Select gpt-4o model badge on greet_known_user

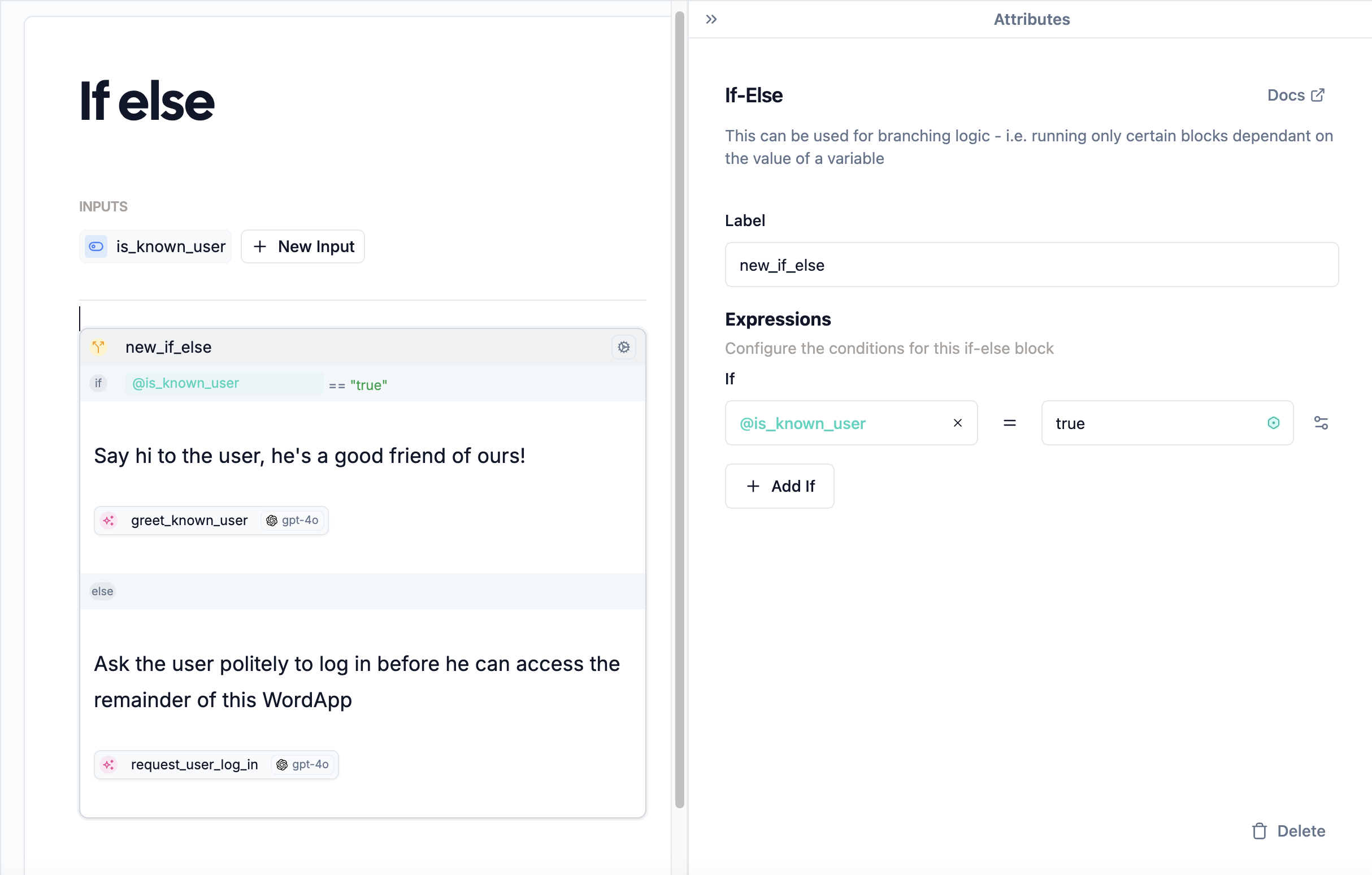click(x=293, y=521)
